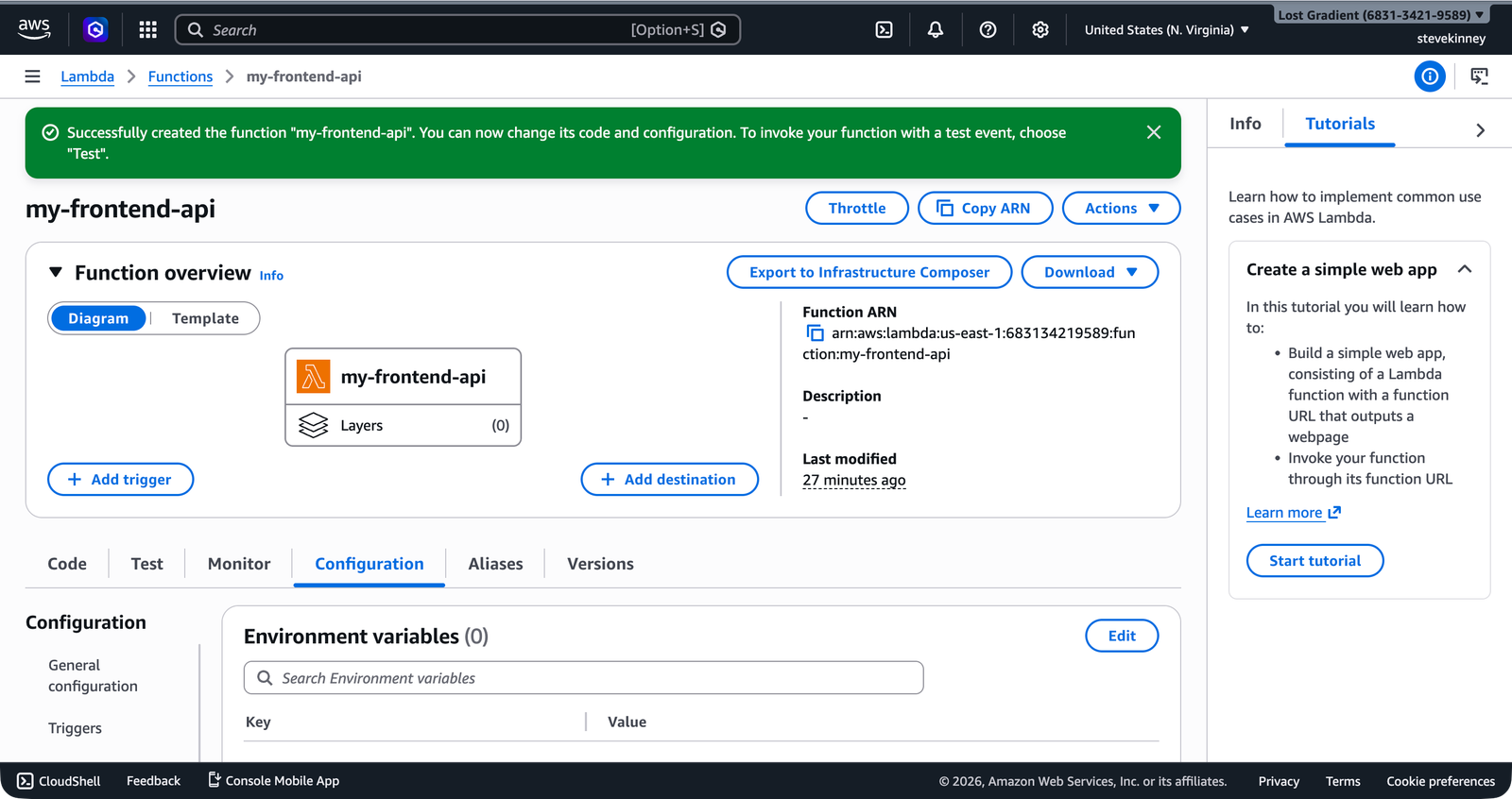Open Triggers in Configuration side menu

coord(75,728)
